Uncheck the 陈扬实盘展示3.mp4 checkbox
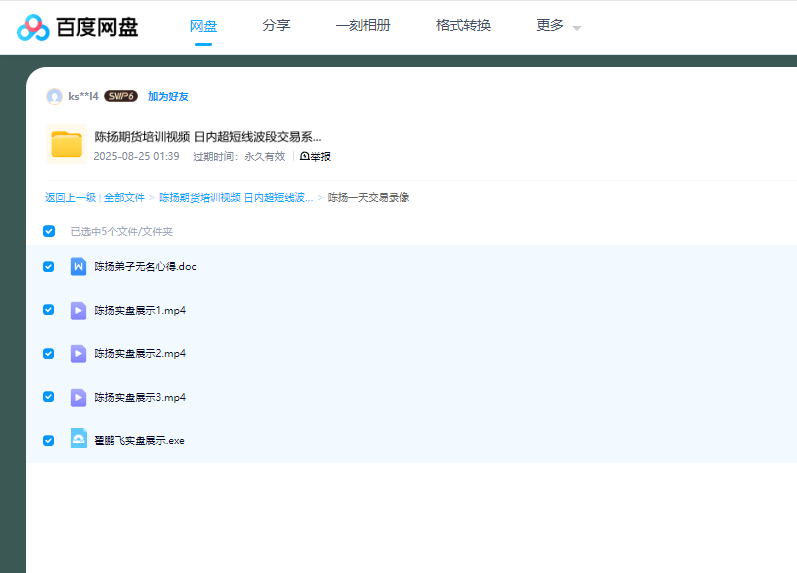Viewport: 797px width, 573px height. point(49,397)
